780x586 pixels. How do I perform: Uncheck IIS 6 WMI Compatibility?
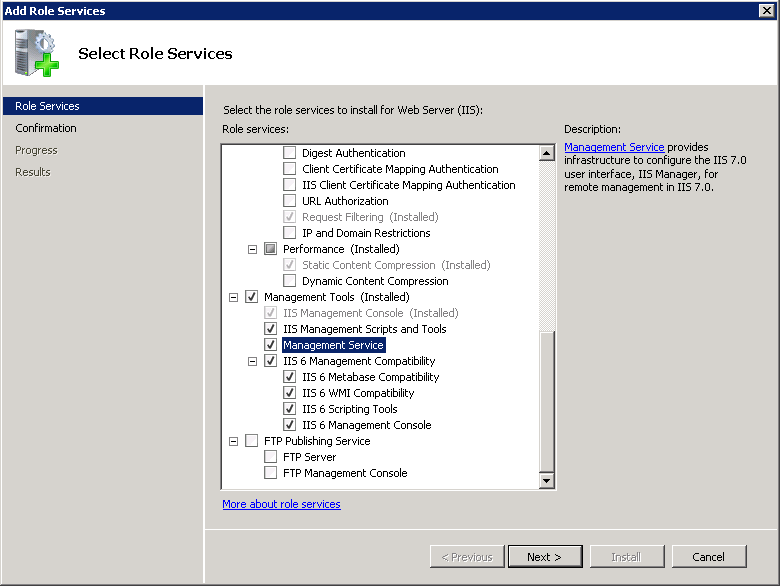coord(290,393)
